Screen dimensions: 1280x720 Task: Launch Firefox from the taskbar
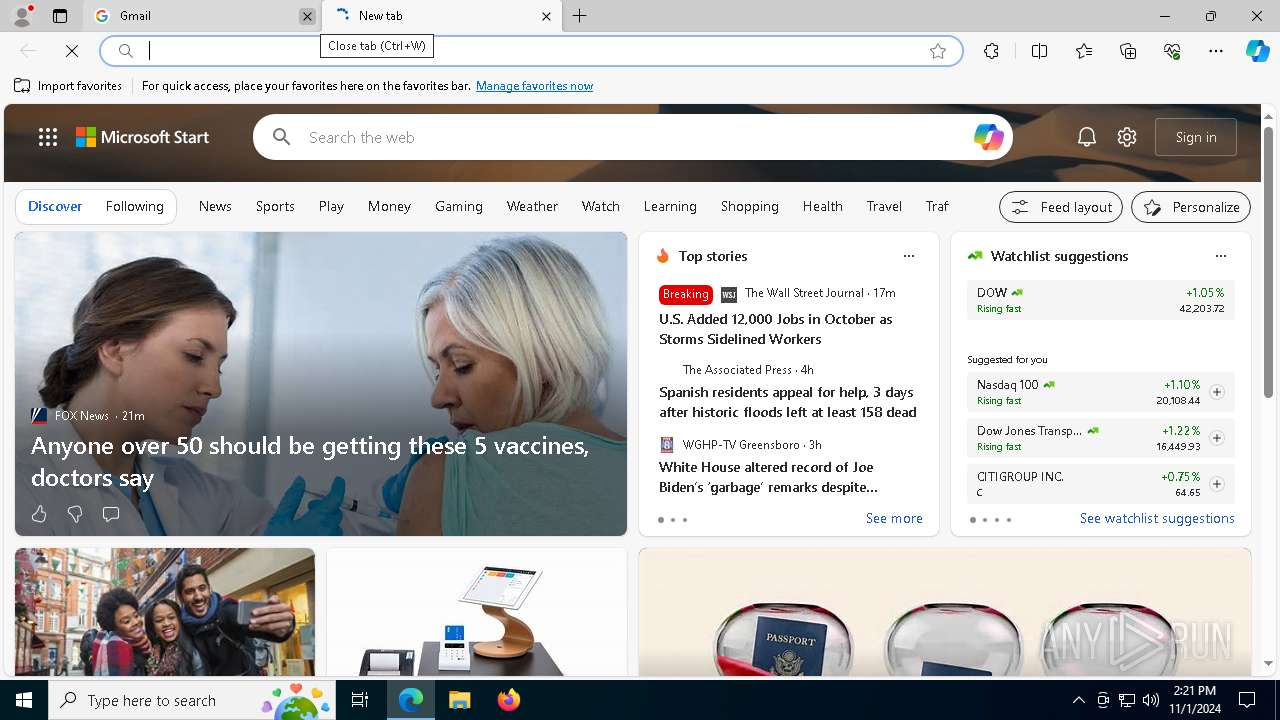coord(509,700)
